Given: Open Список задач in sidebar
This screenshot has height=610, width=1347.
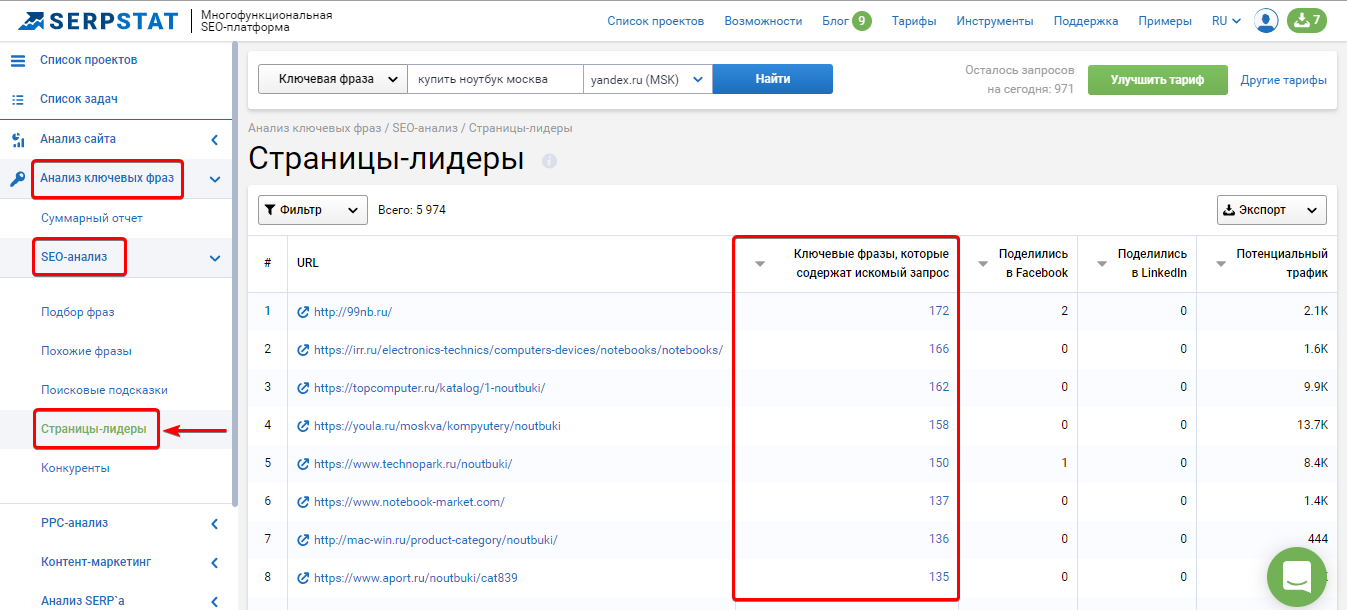Looking at the screenshot, I should 79,99.
